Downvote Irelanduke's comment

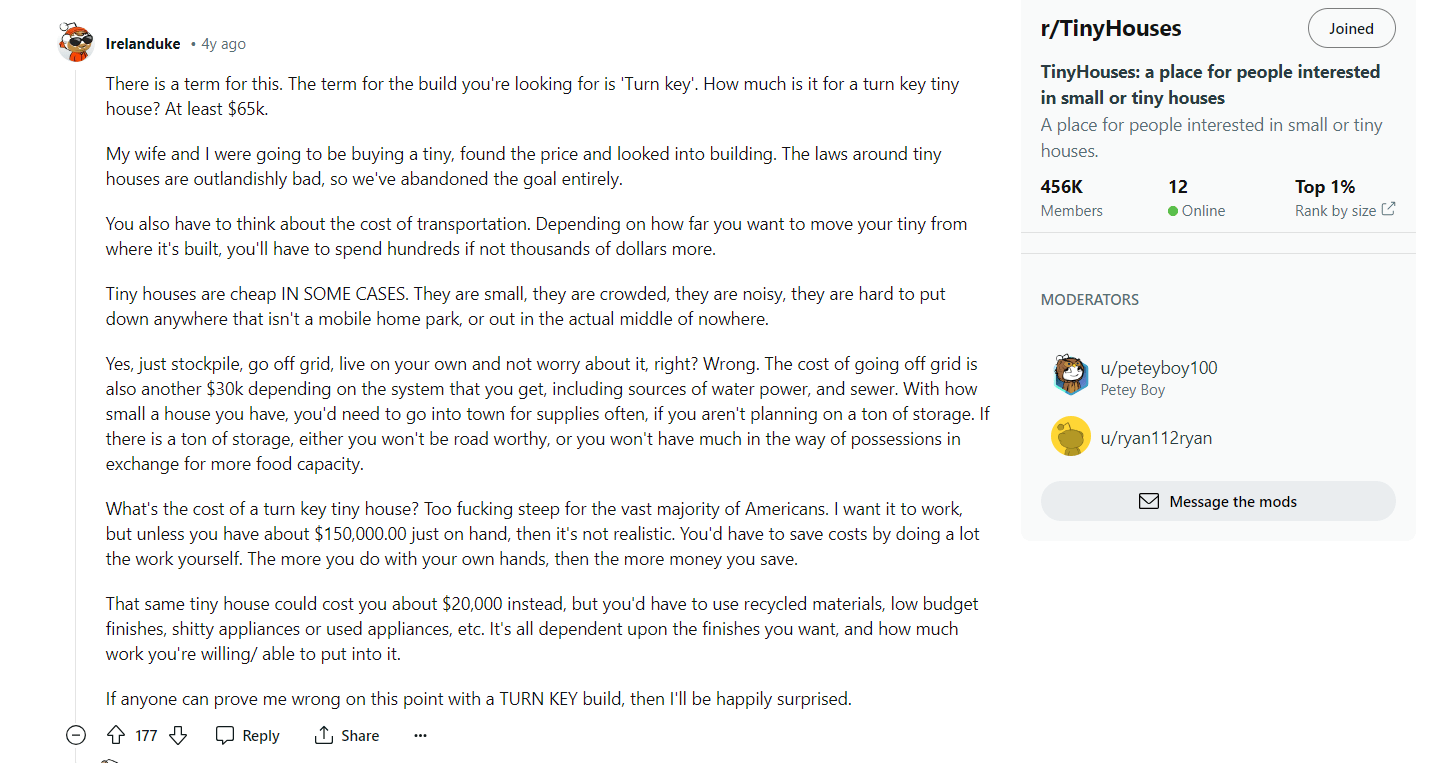click(x=177, y=735)
